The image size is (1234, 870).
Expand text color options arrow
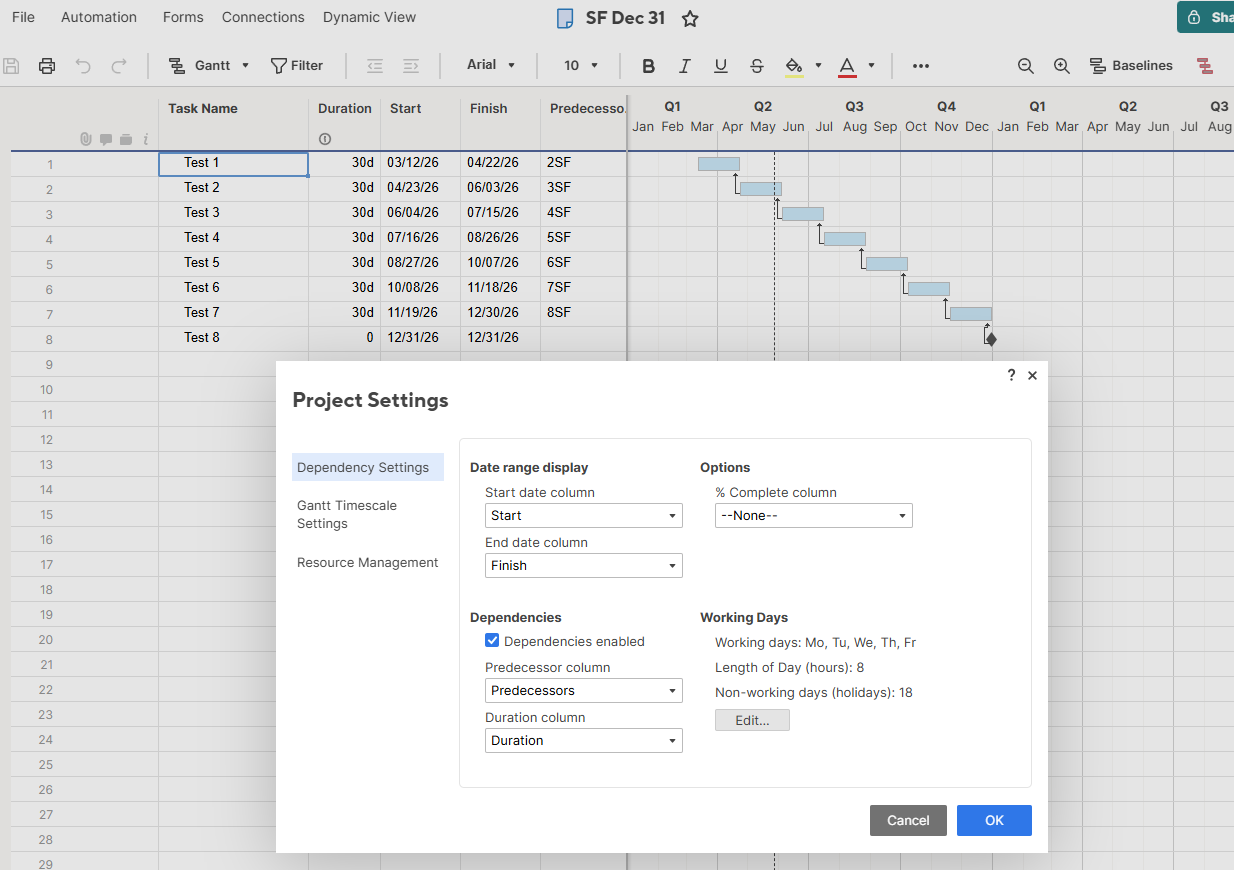click(871, 66)
